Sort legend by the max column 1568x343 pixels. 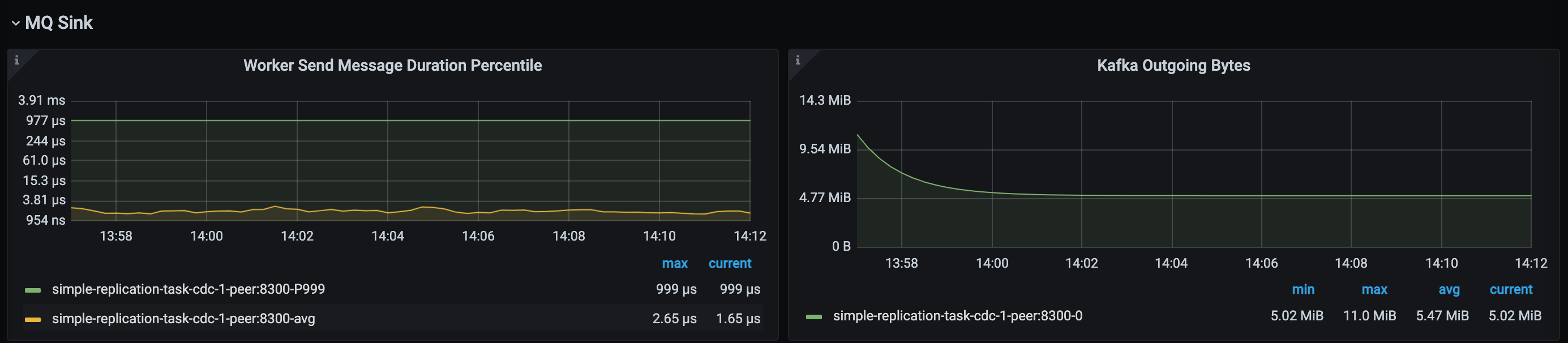[675, 263]
